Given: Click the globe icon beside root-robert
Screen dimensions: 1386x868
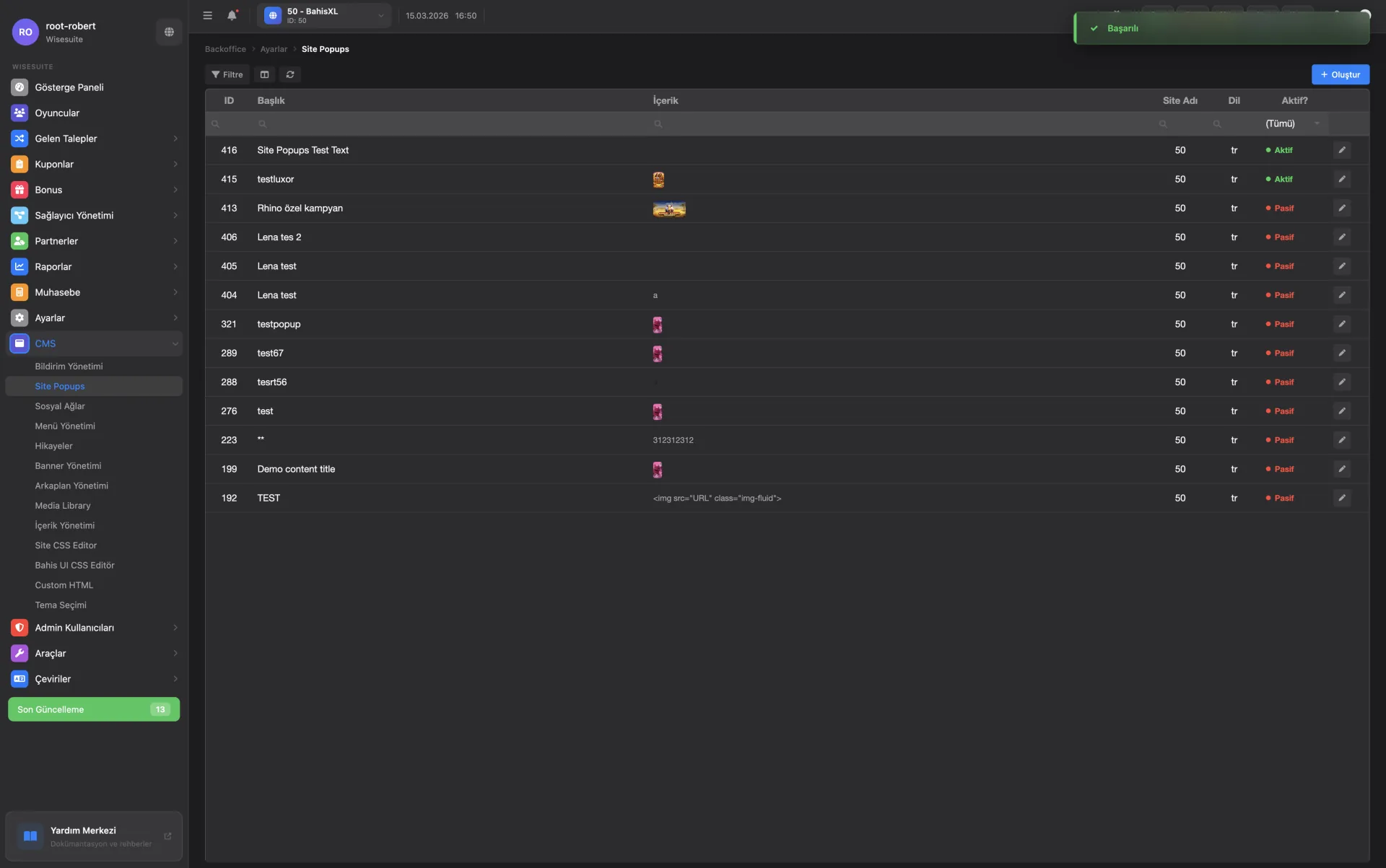Looking at the screenshot, I should [169, 32].
